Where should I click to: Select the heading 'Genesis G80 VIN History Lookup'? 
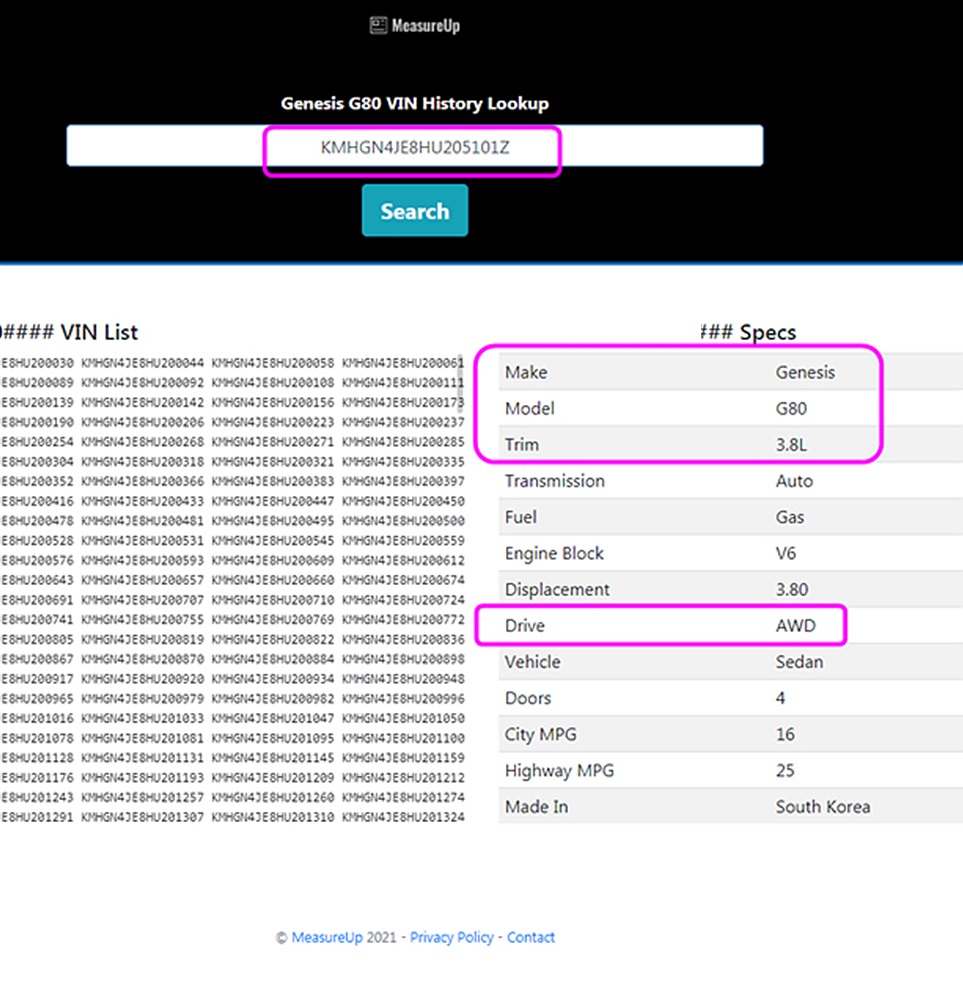pos(415,103)
